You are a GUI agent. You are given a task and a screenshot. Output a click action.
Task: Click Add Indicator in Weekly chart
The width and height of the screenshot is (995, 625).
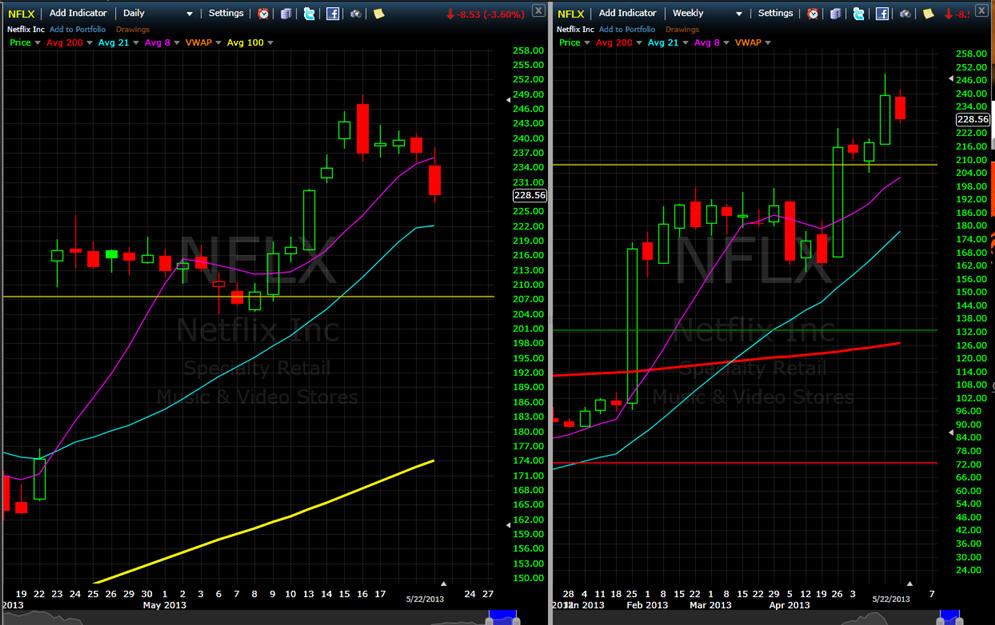[x=628, y=13]
